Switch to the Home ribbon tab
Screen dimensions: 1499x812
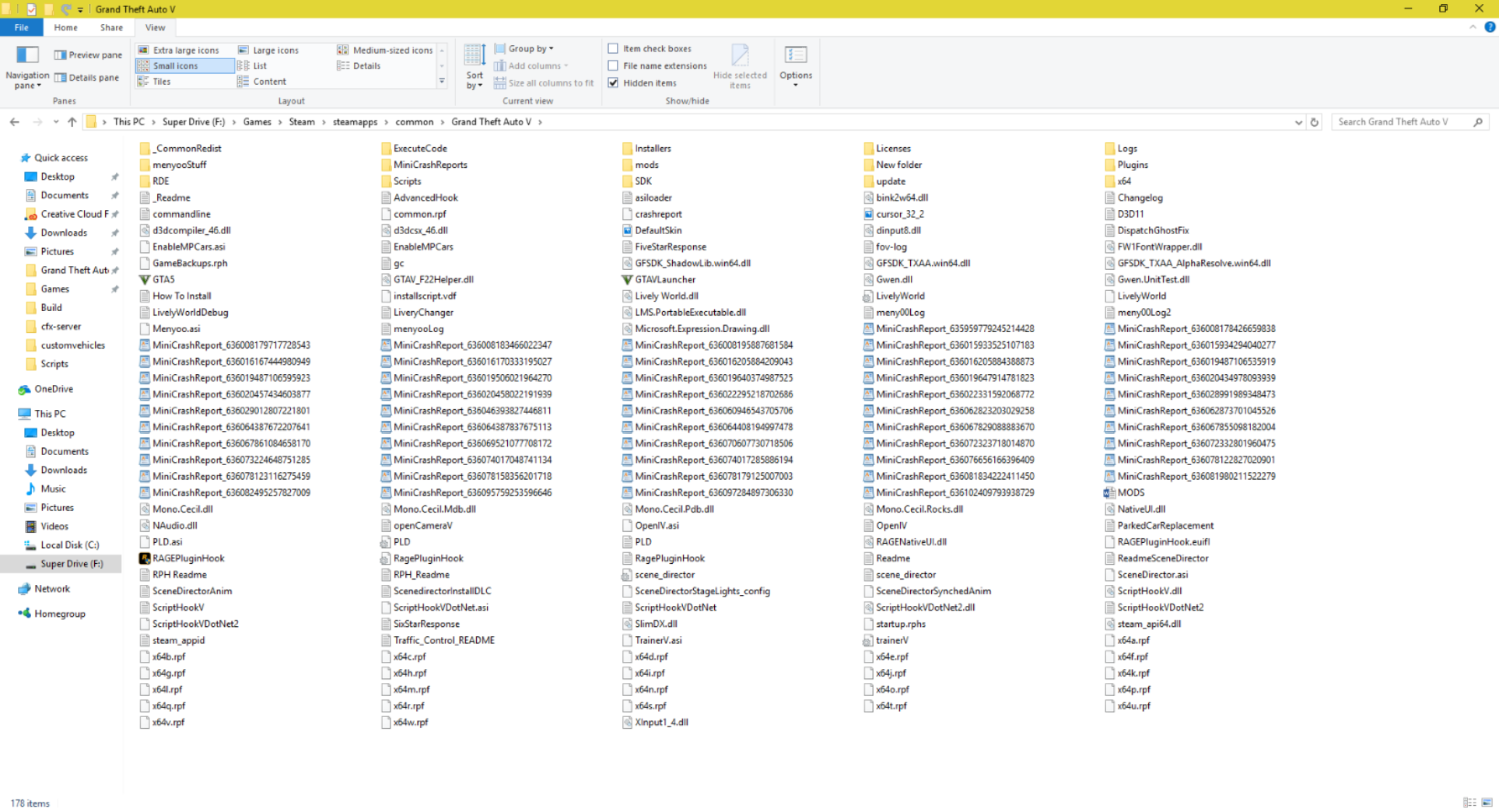tap(65, 27)
